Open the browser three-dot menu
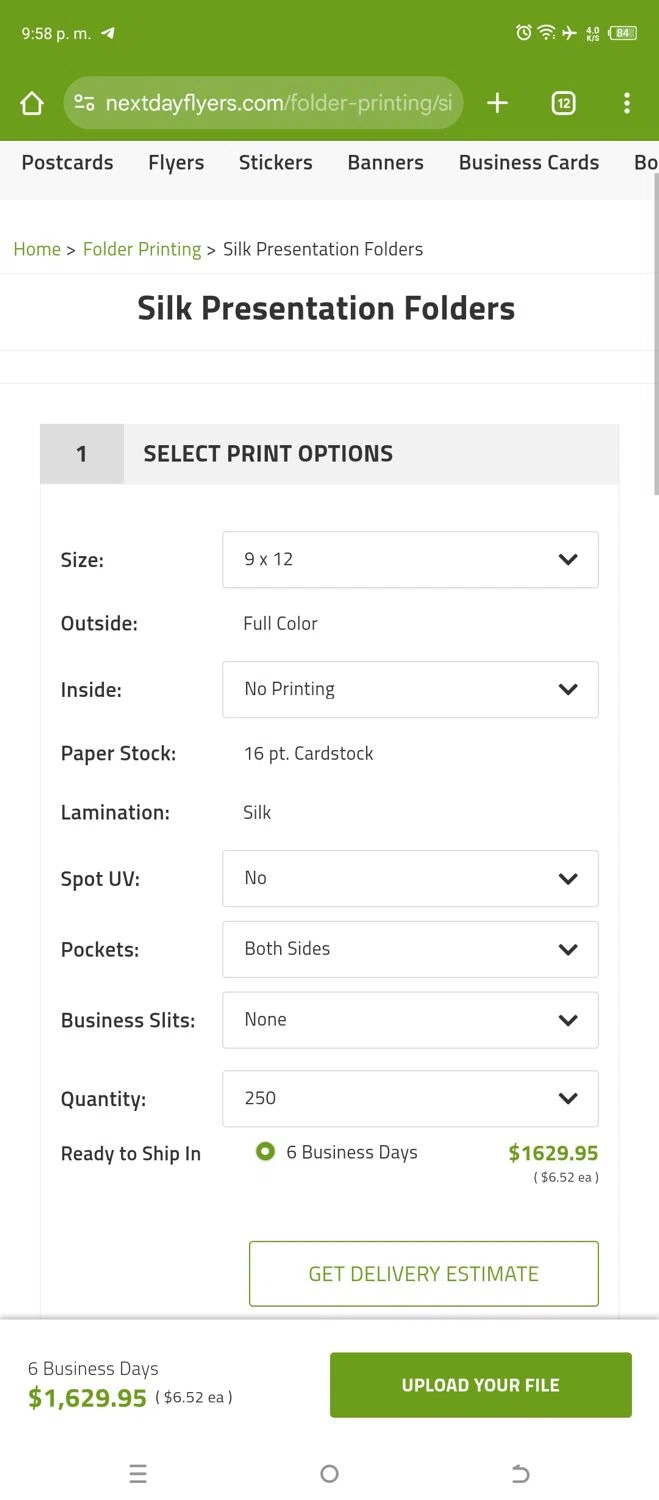The width and height of the screenshot is (659, 1500). click(626, 103)
